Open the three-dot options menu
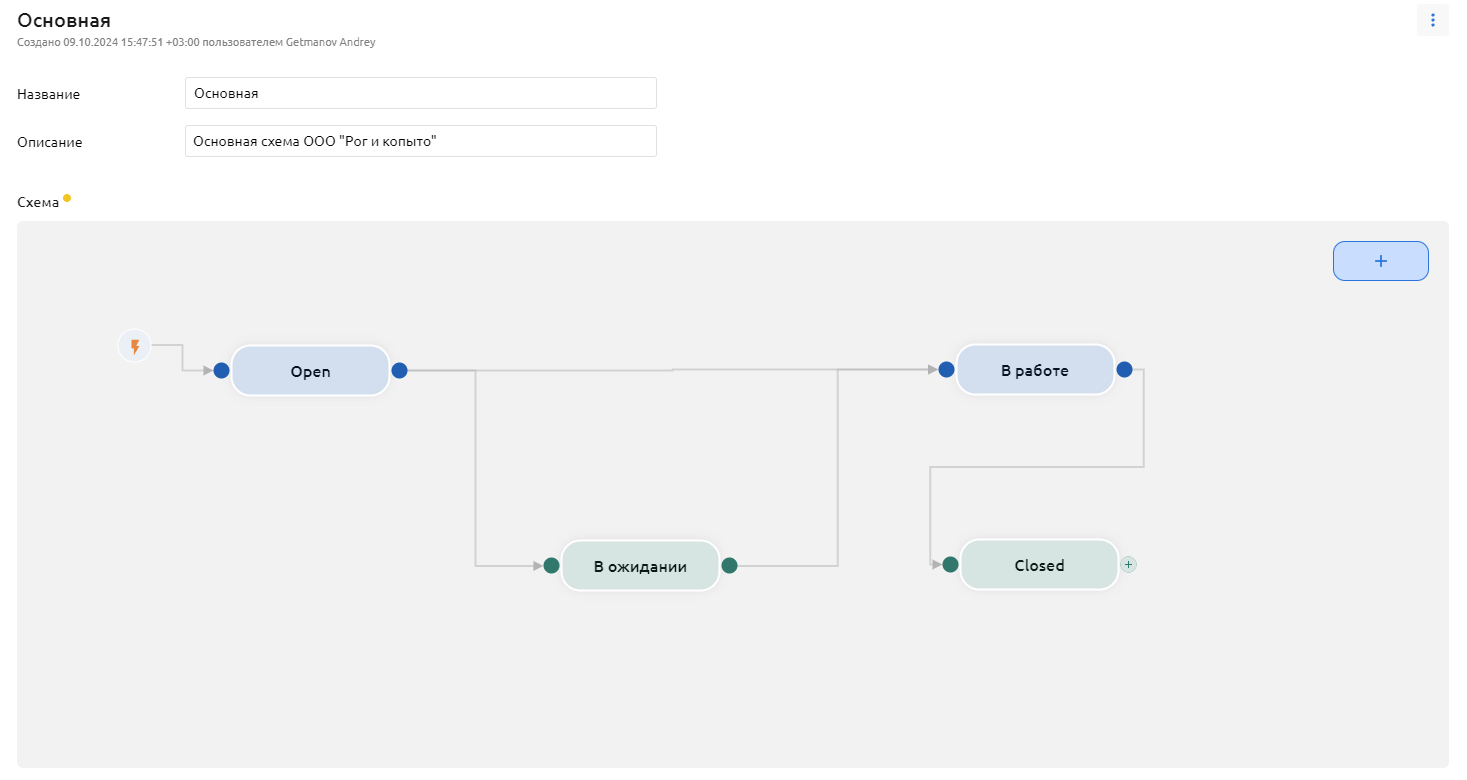The image size is (1467, 780). click(x=1432, y=20)
